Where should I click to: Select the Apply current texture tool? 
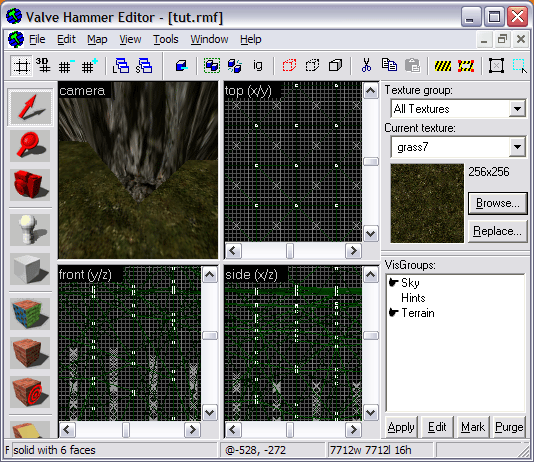(x=30, y=353)
